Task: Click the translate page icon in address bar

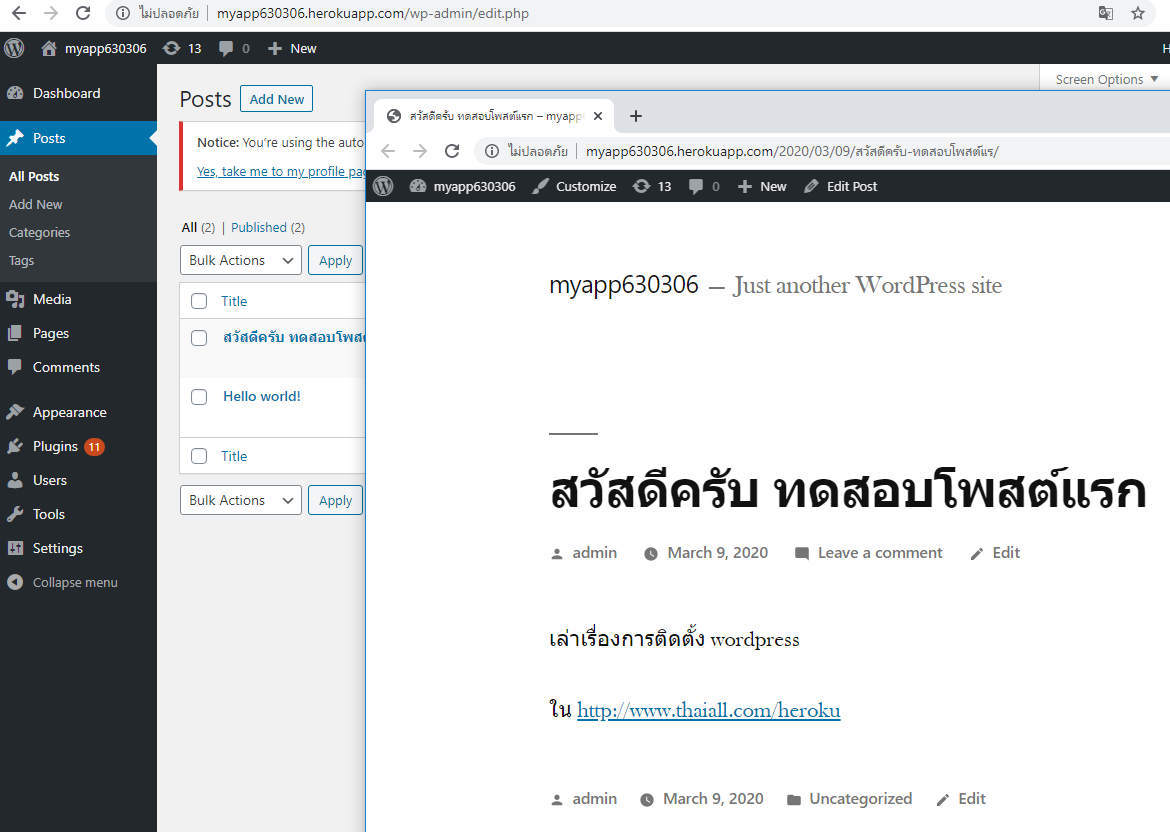Action: coord(1105,14)
